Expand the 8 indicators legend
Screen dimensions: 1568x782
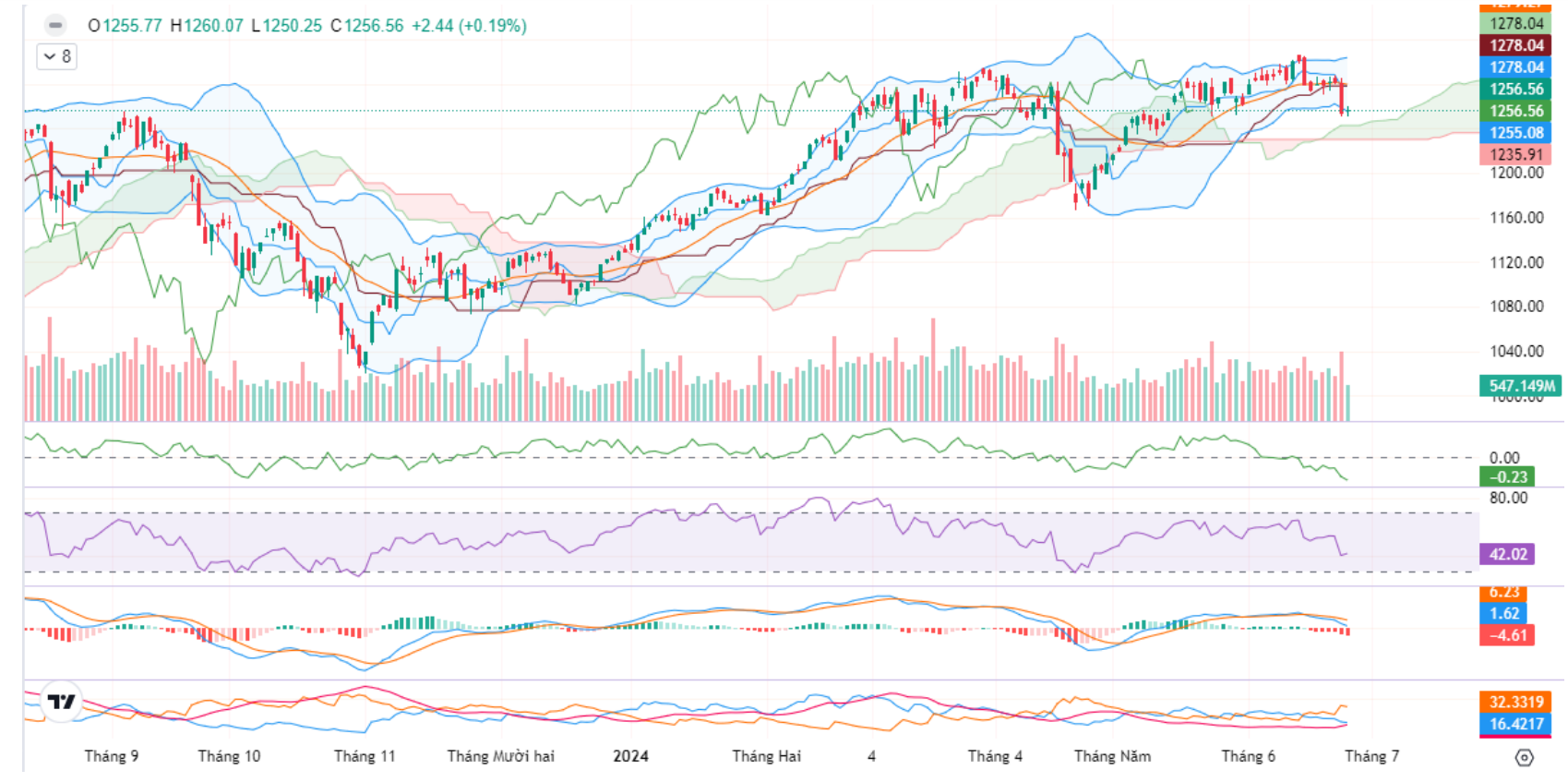click(57, 56)
